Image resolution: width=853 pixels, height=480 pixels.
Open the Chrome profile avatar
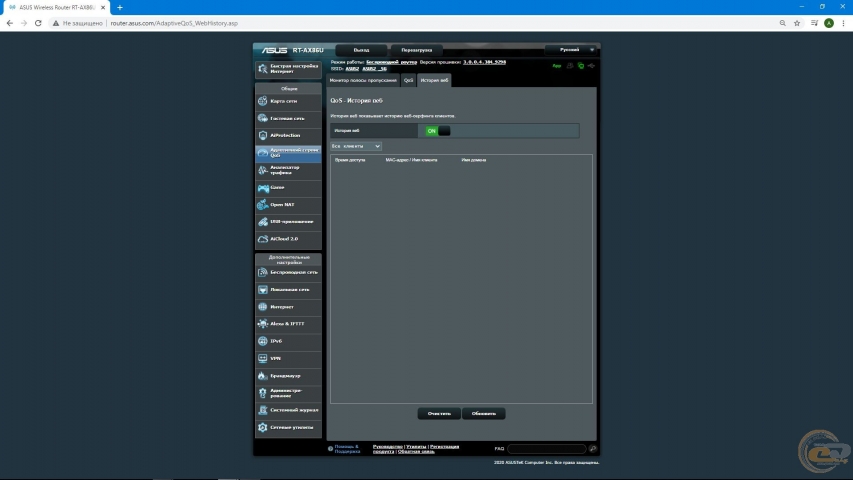(829, 23)
